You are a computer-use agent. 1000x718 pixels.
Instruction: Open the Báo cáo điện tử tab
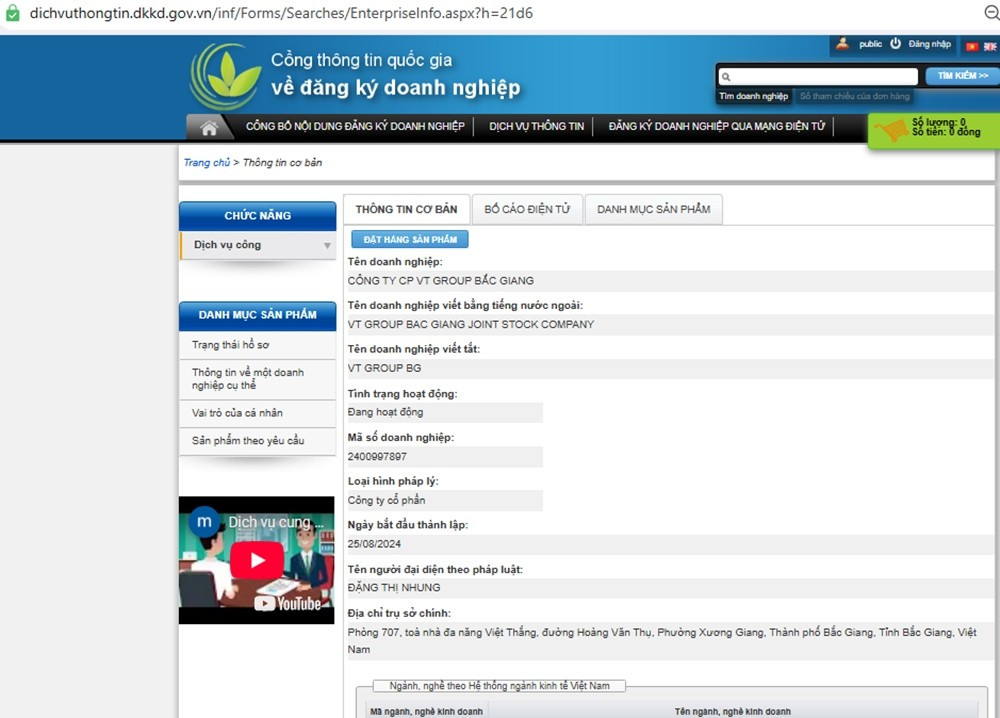pyautogui.click(x=526, y=209)
